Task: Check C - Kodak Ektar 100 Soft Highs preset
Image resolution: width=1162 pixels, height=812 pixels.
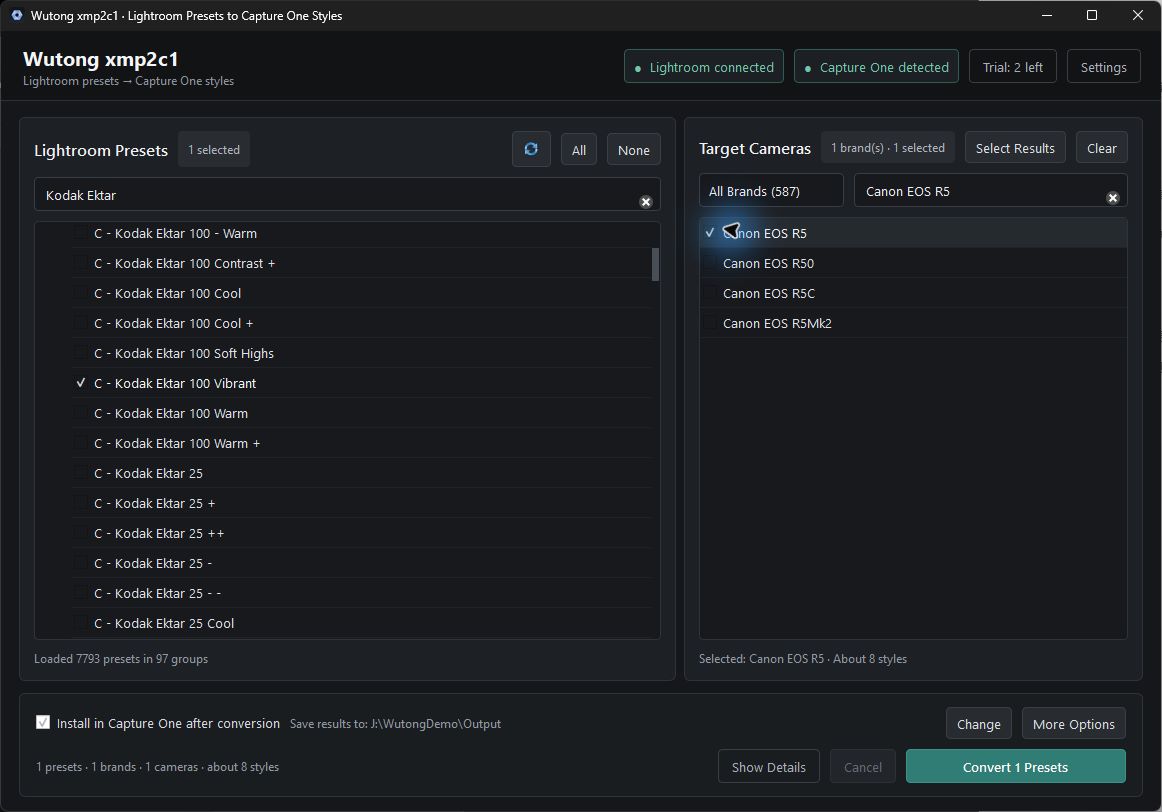Action: (x=81, y=353)
